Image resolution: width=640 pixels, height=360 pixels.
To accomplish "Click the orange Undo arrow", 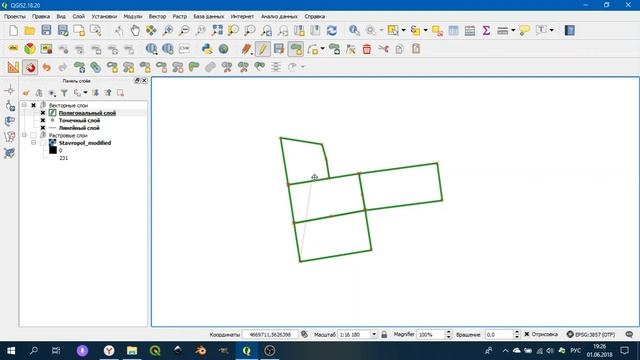I will [46, 67].
